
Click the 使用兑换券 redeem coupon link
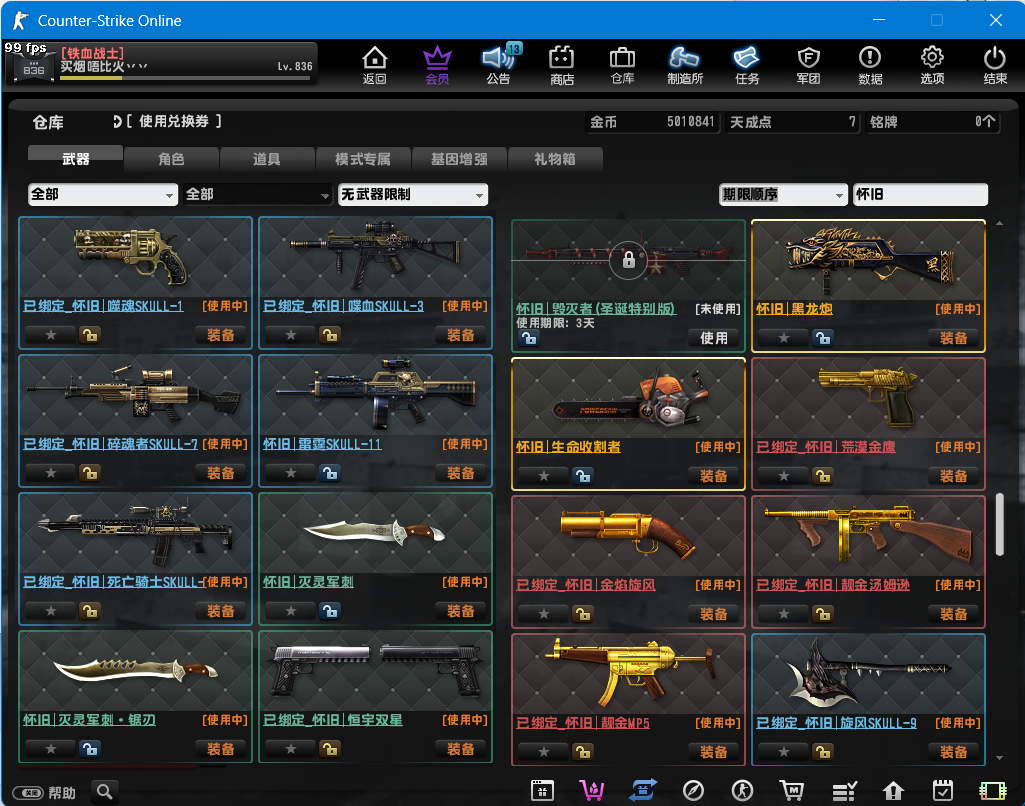(x=173, y=122)
